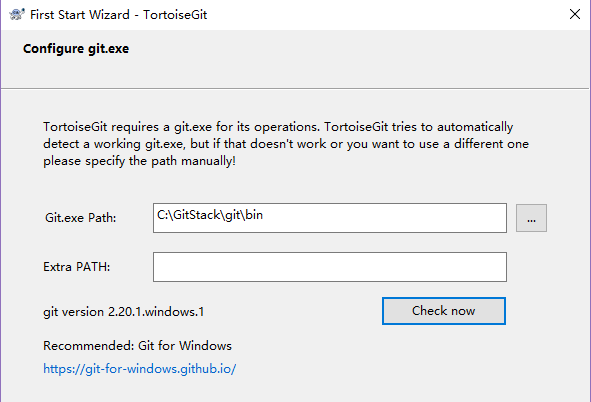
Task: Select the git version 2.20.1.windows.1 text
Action: [x=124, y=312]
